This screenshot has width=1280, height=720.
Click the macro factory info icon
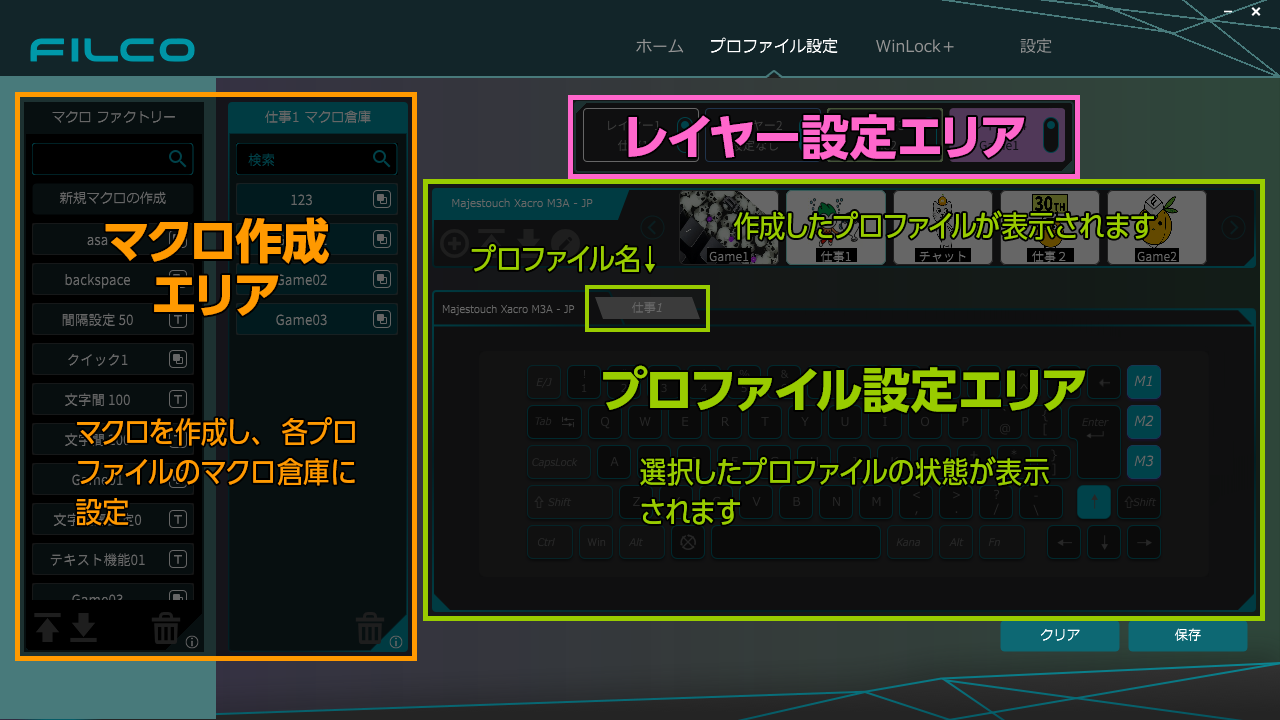192,642
